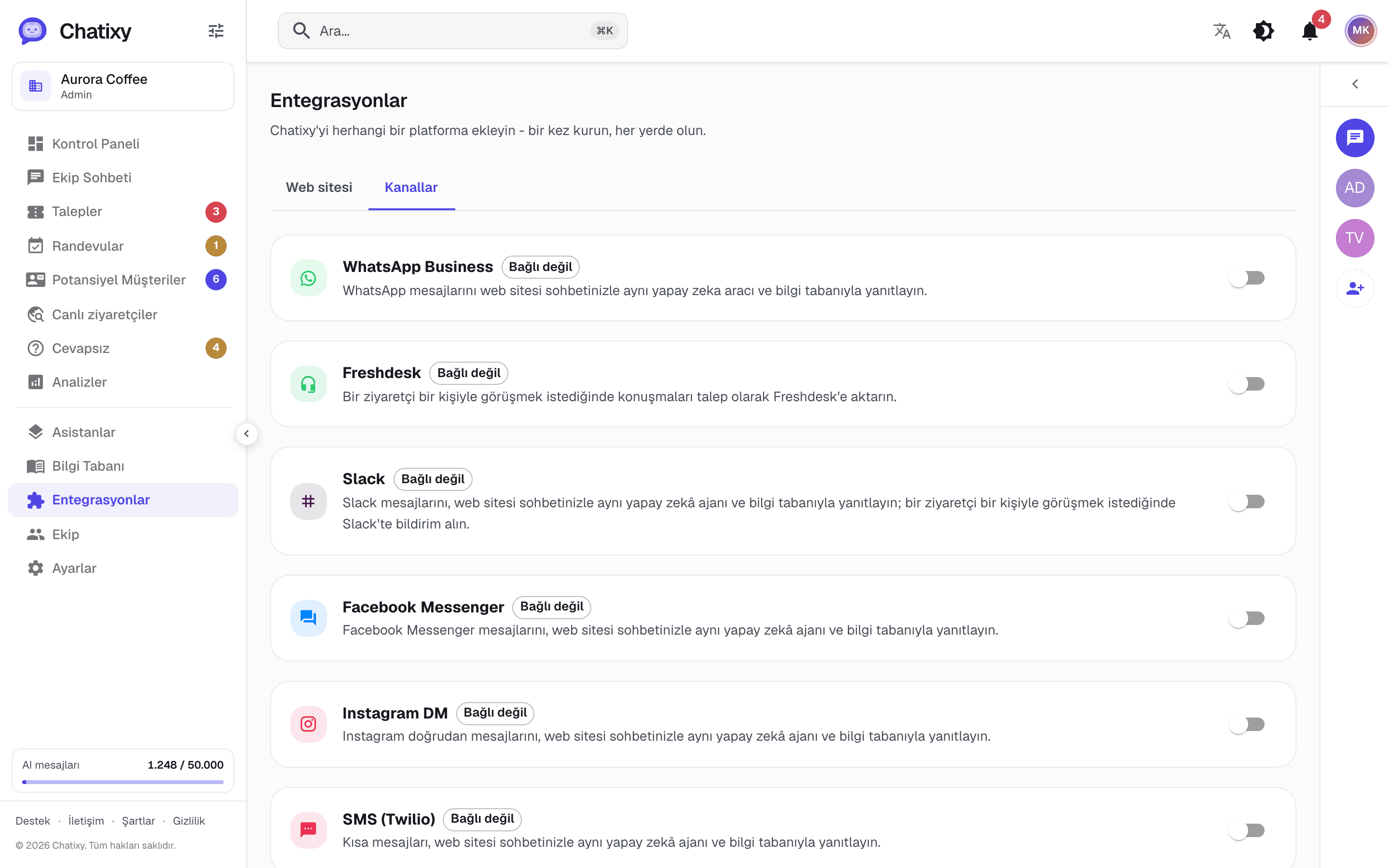Click AI mesajları usage progress bar
Viewport: 1389px width, 868px height.
coord(123,781)
